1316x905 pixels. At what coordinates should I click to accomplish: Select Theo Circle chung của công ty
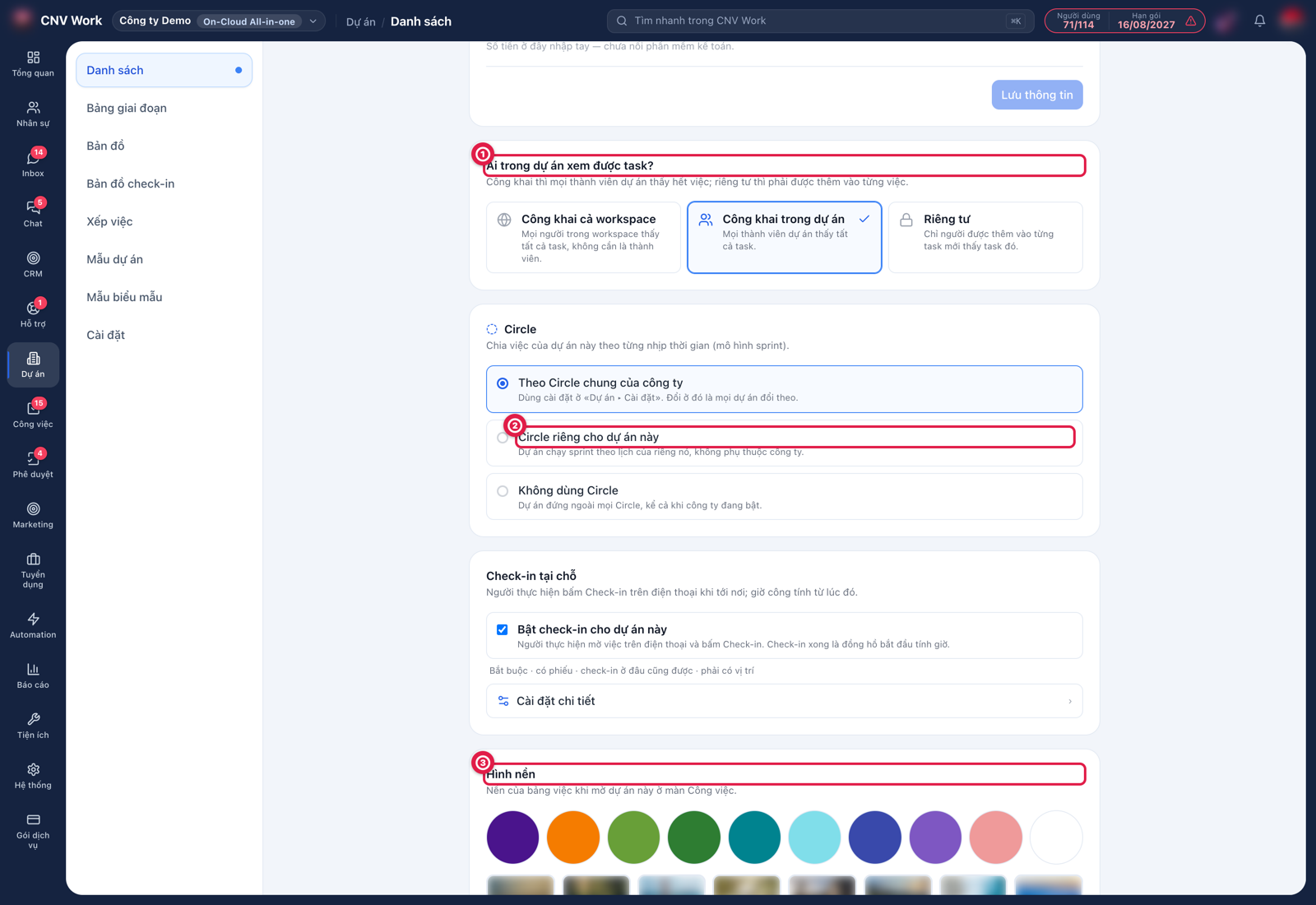point(784,389)
